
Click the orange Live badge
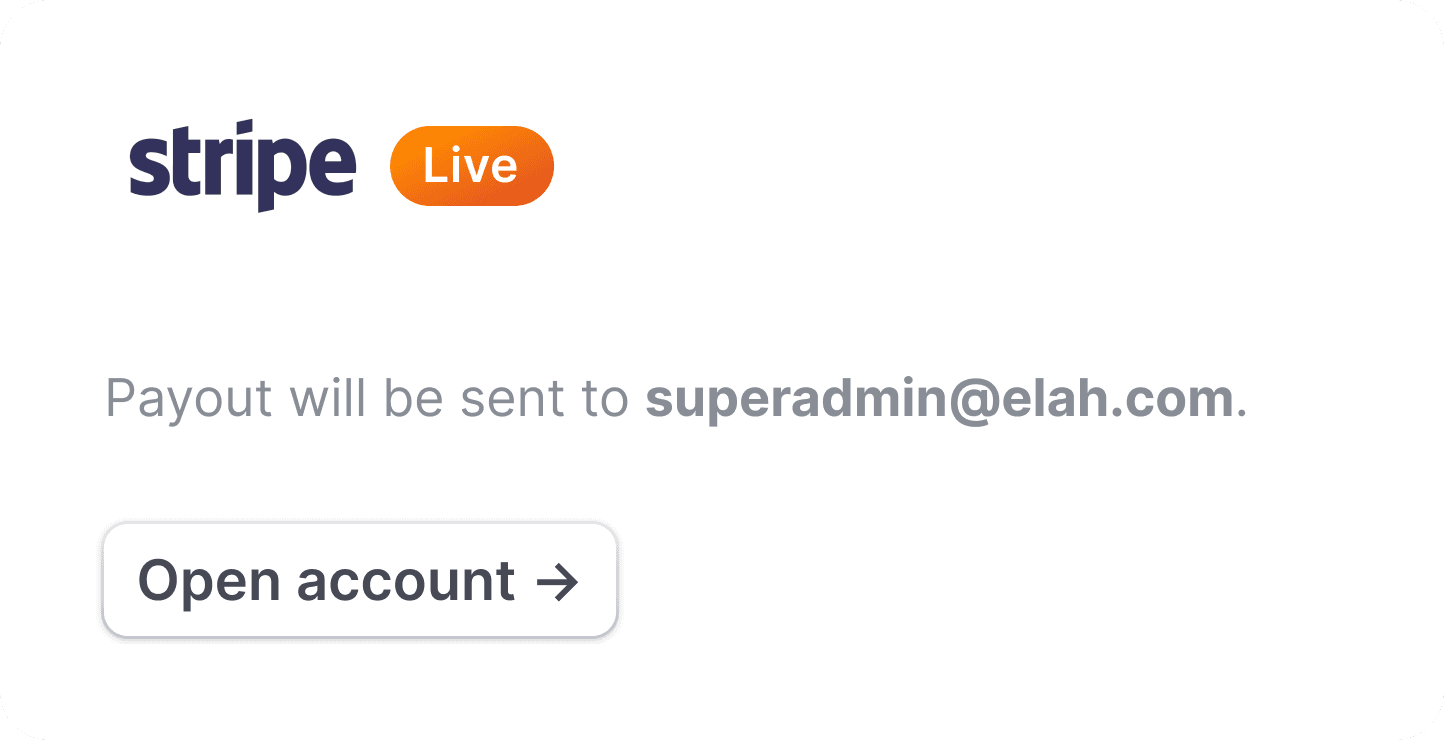tap(472, 166)
